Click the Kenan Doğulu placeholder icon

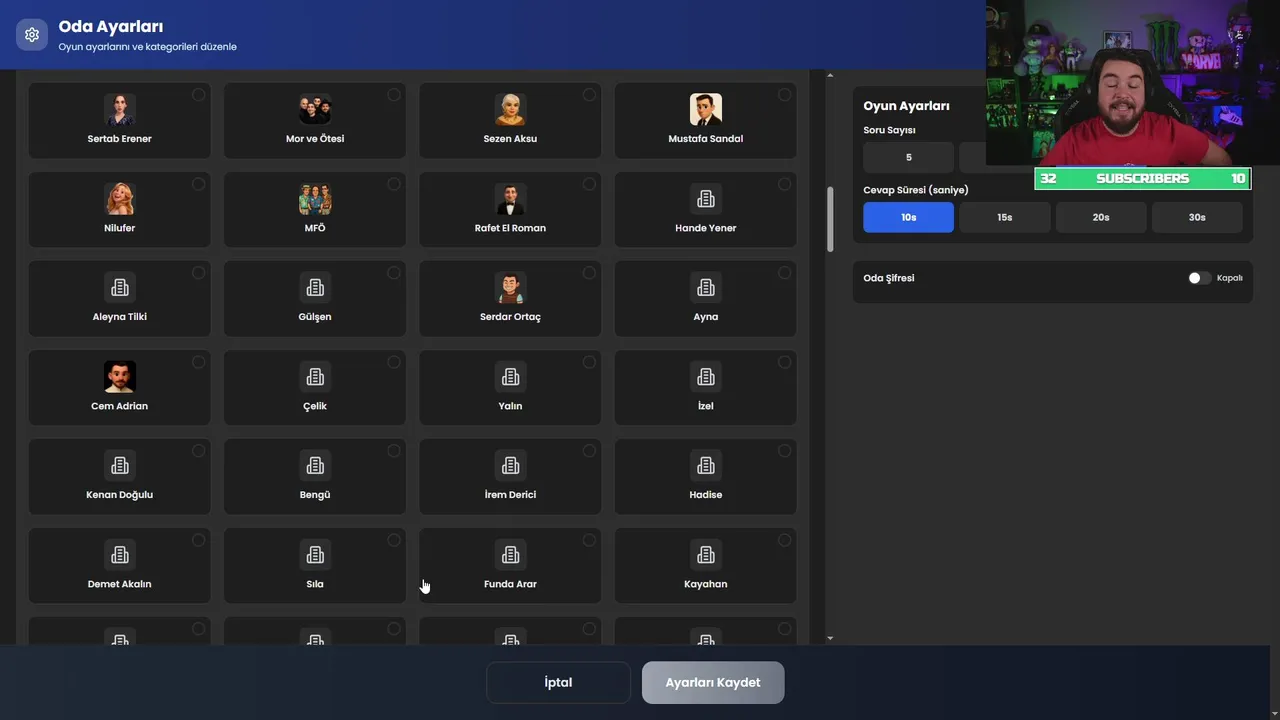(x=120, y=465)
